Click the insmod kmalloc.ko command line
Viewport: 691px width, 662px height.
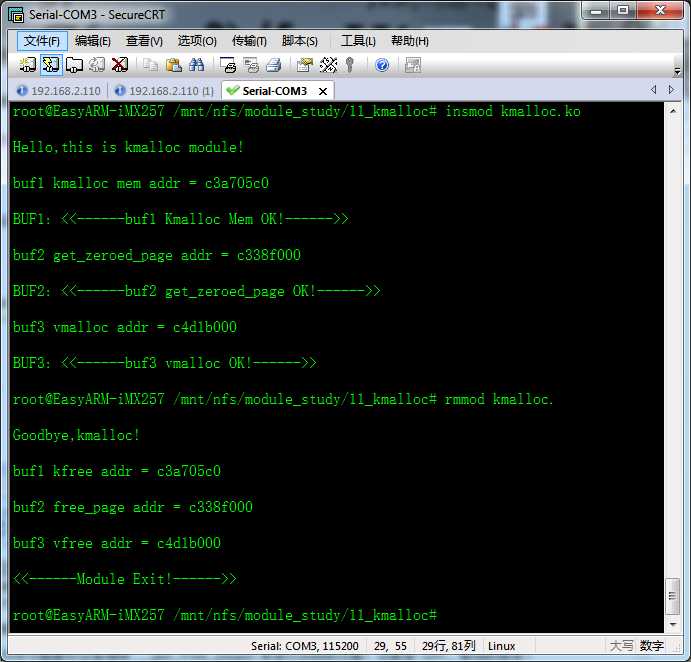click(297, 111)
